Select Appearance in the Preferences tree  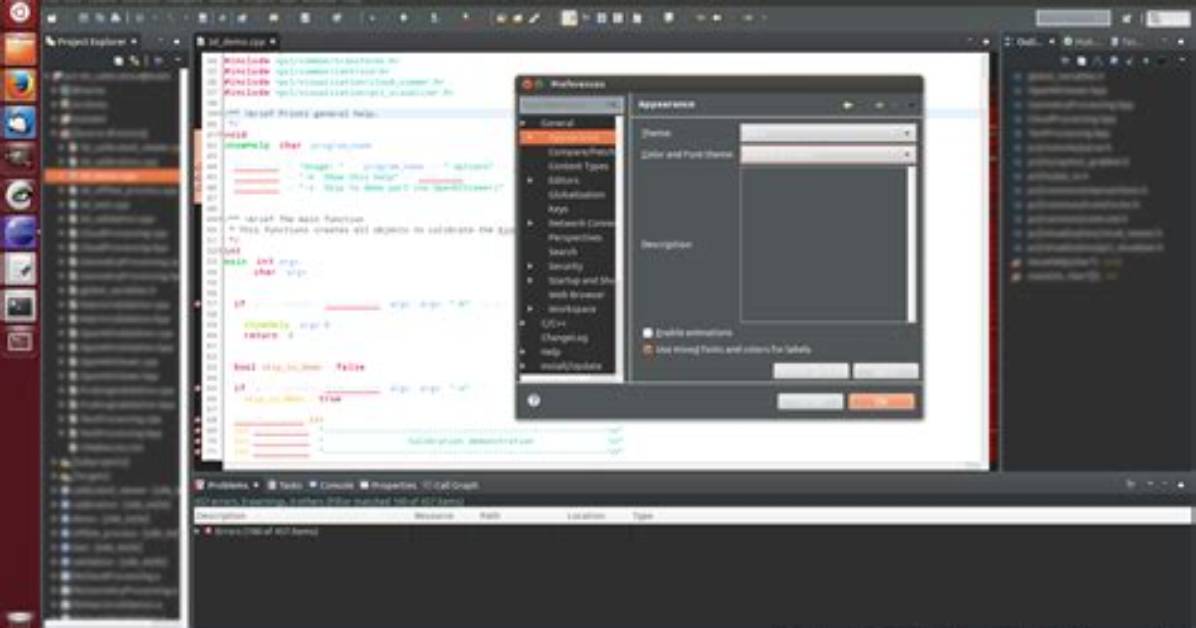point(575,137)
